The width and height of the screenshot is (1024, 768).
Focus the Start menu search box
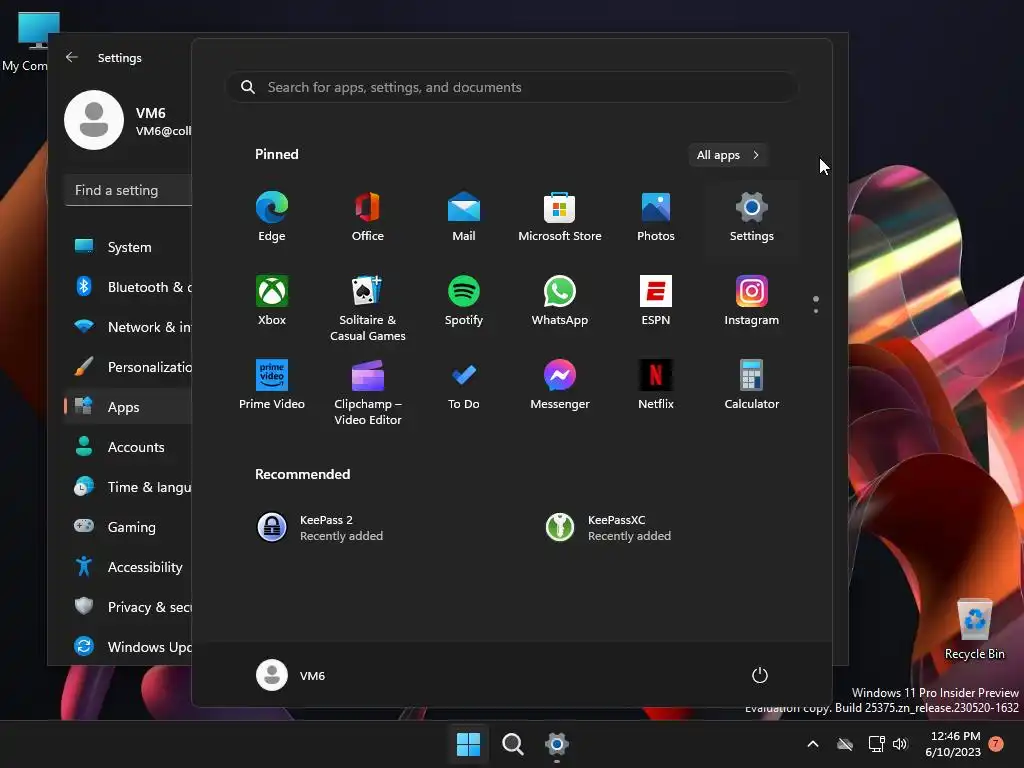pyautogui.click(x=511, y=87)
